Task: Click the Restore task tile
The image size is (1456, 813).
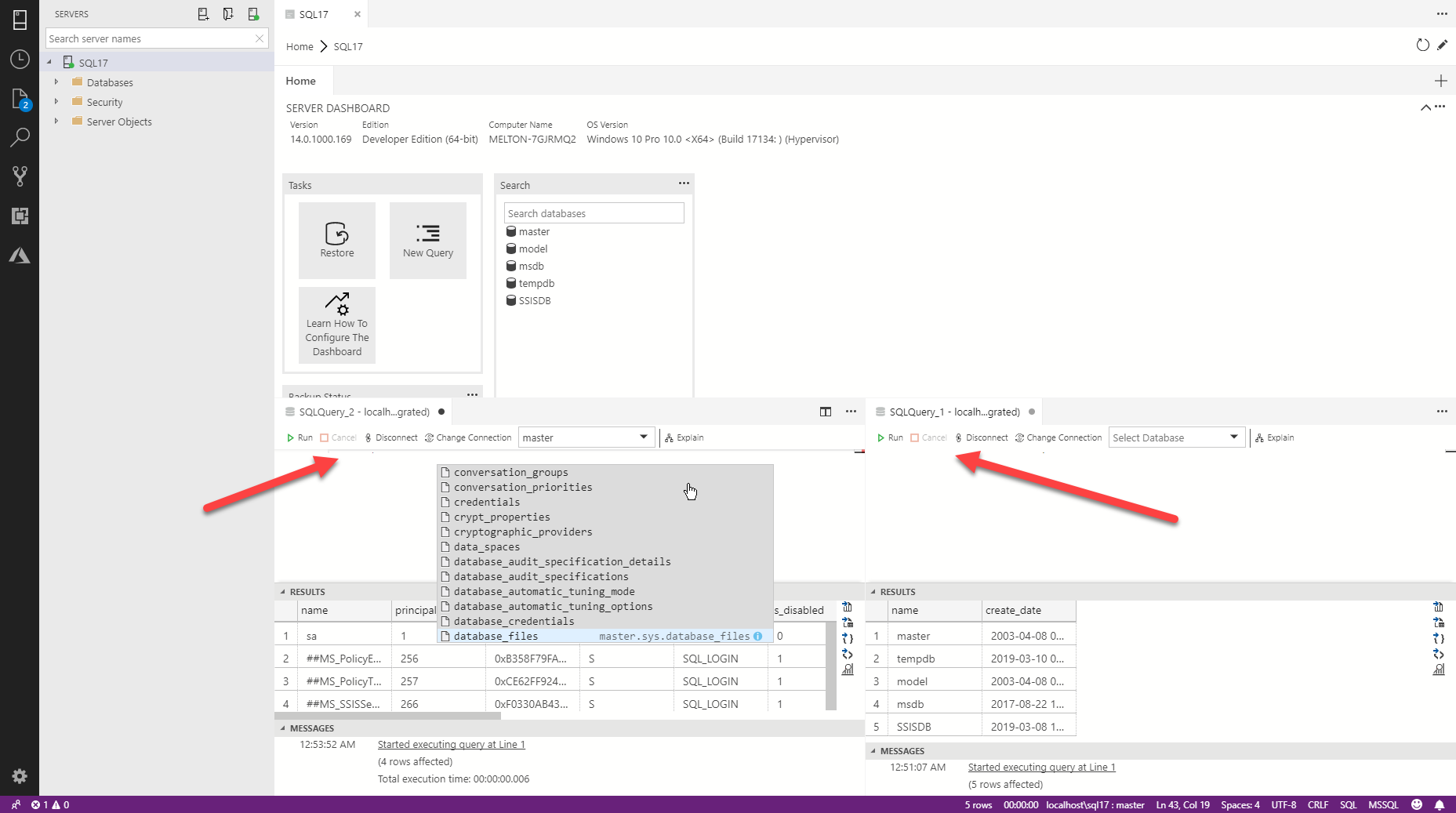Action: [x=337, y=241]
